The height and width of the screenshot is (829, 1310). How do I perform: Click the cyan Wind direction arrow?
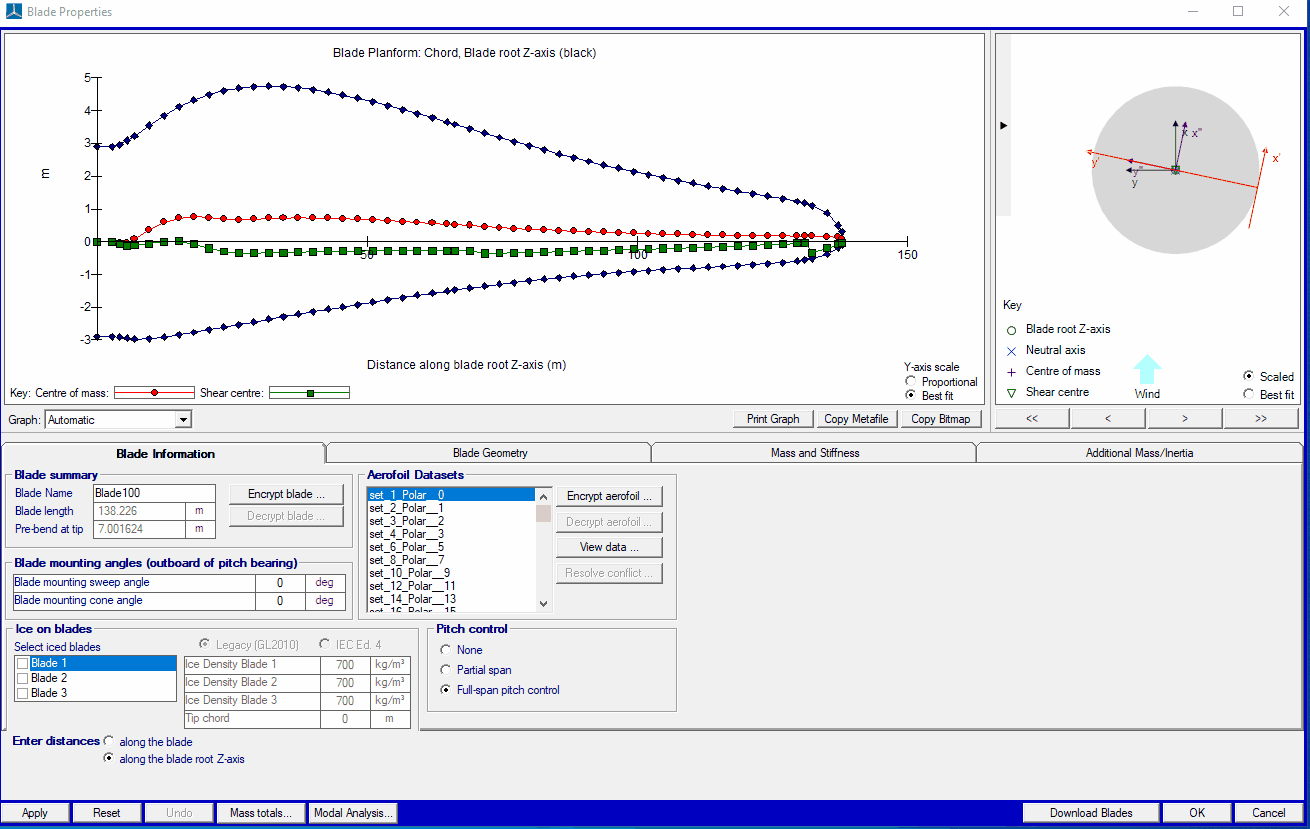(x=1147, y=371)
